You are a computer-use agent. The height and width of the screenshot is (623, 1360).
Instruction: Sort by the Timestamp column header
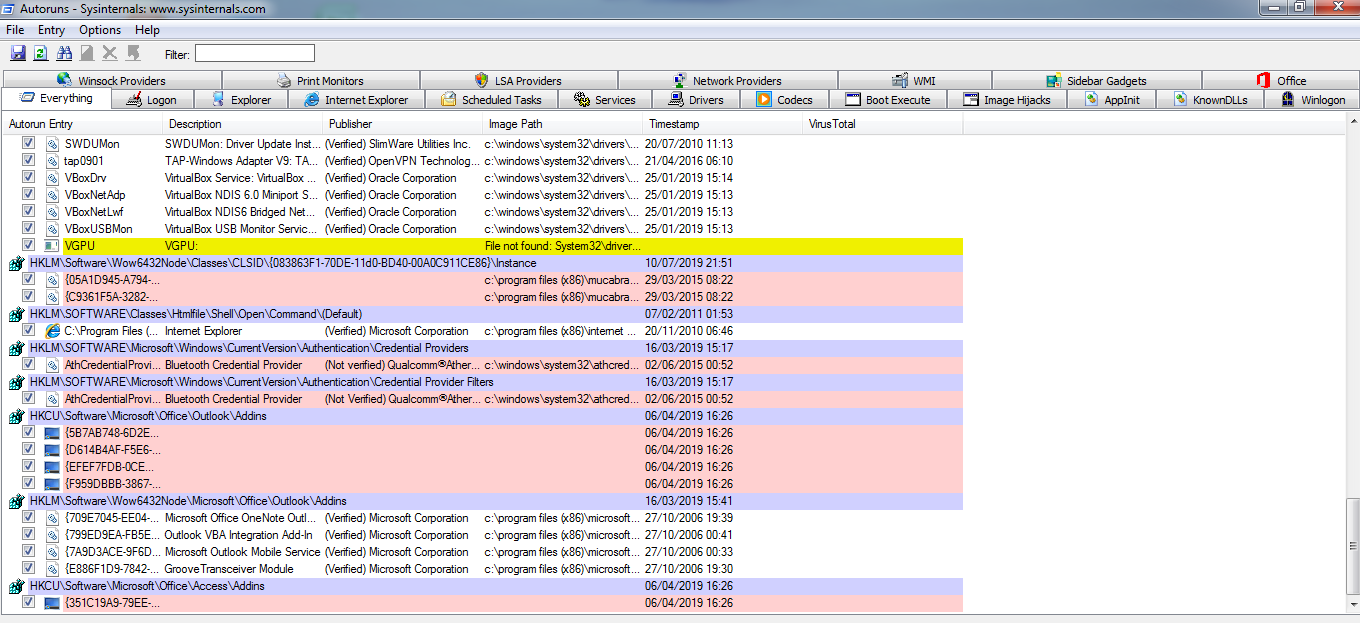pyautogui.click(x=674, y=124)
